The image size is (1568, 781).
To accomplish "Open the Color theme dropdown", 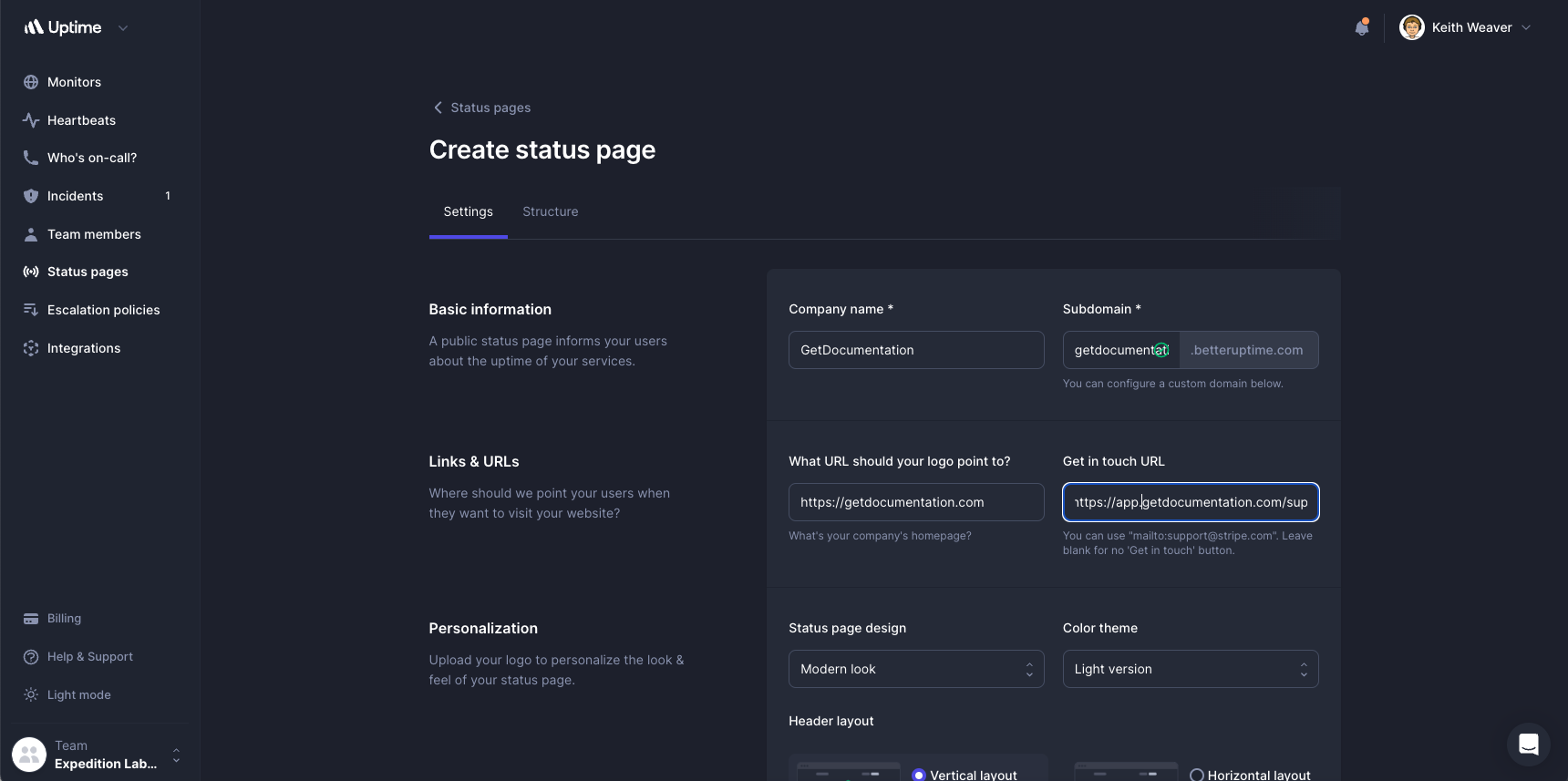I will point(1190,669).
